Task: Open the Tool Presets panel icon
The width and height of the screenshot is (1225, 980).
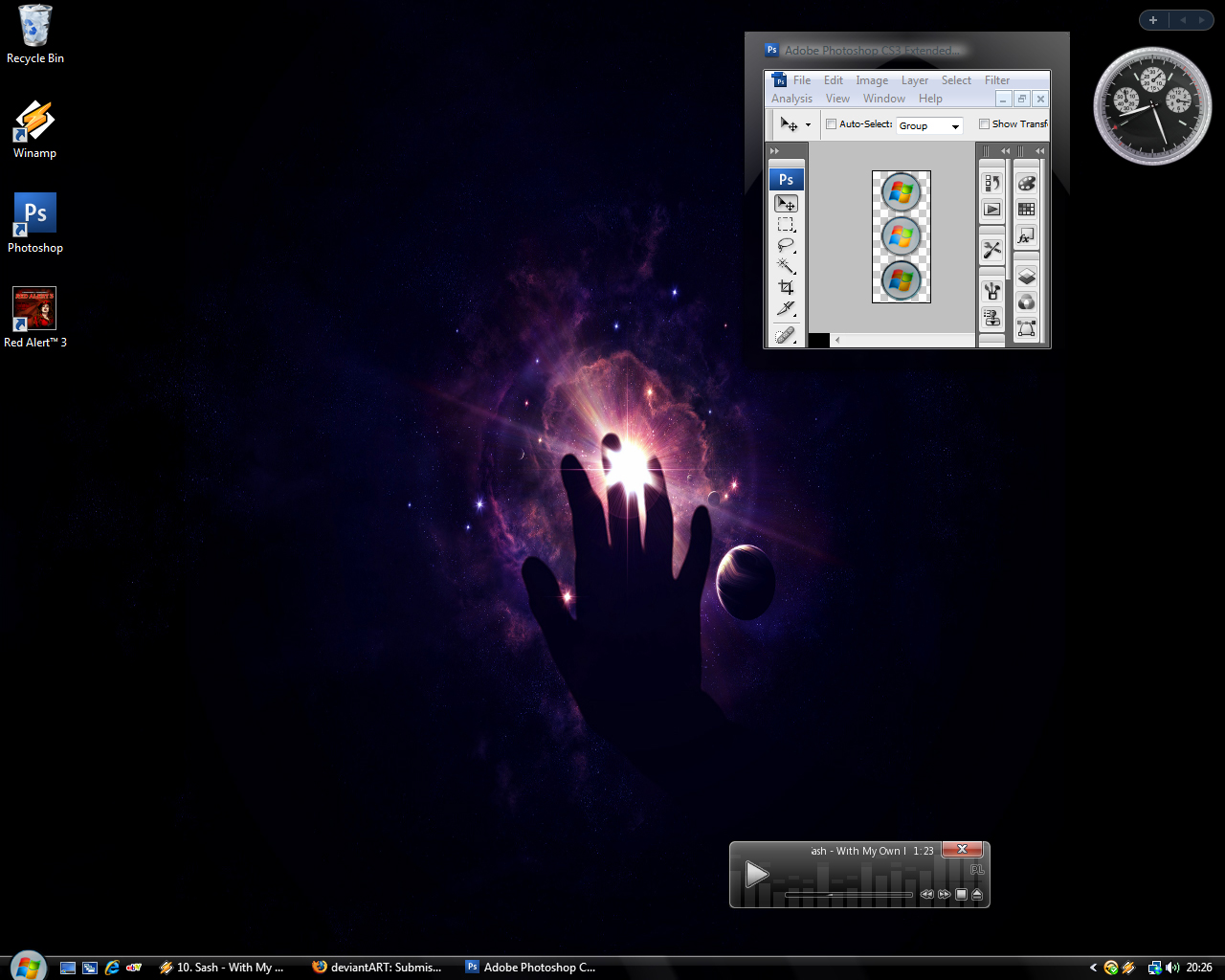Action: point(992,250)
